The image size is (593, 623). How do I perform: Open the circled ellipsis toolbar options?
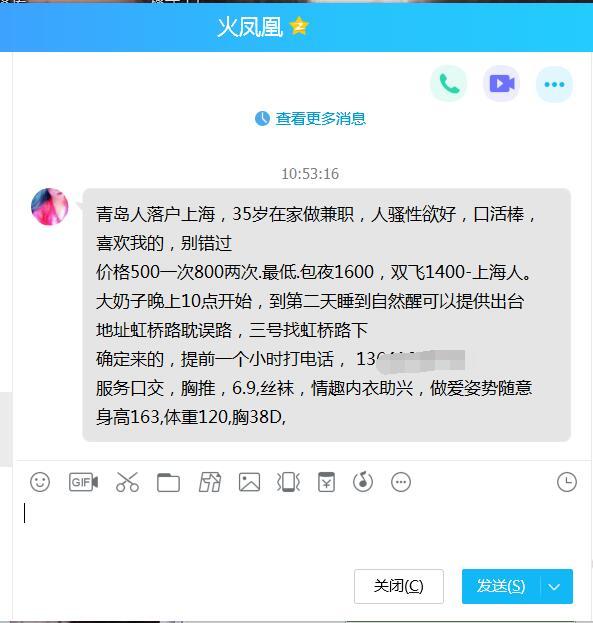401,482
